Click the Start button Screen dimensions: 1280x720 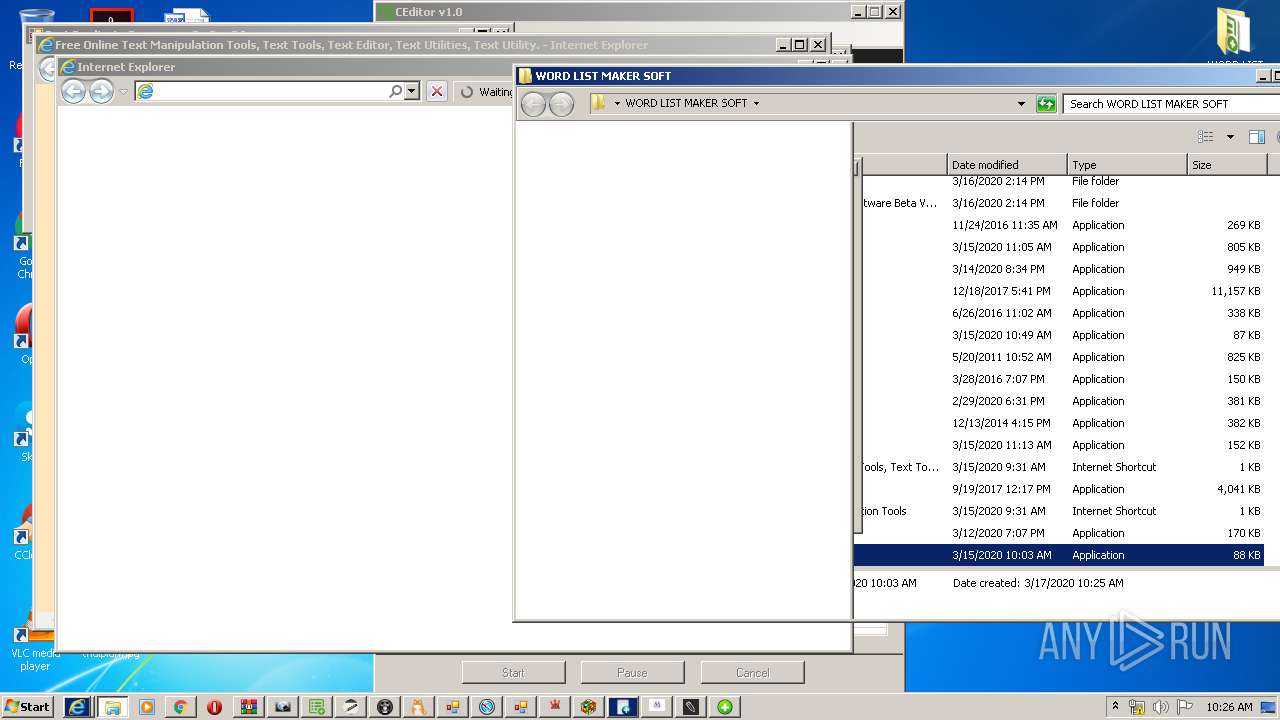[28, 707]
